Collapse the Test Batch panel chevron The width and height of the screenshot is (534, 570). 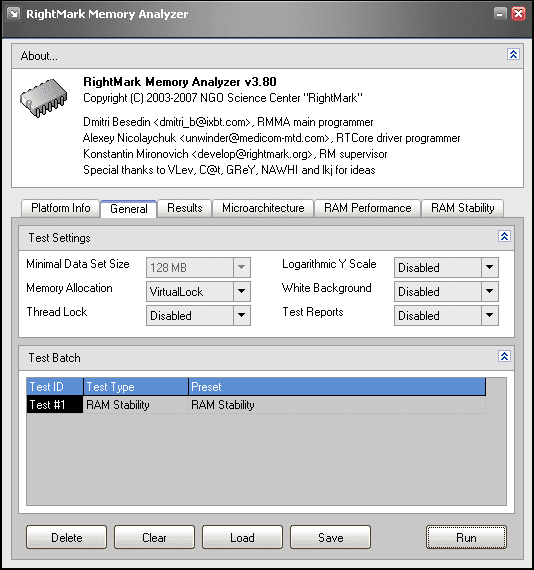[504, 356]
